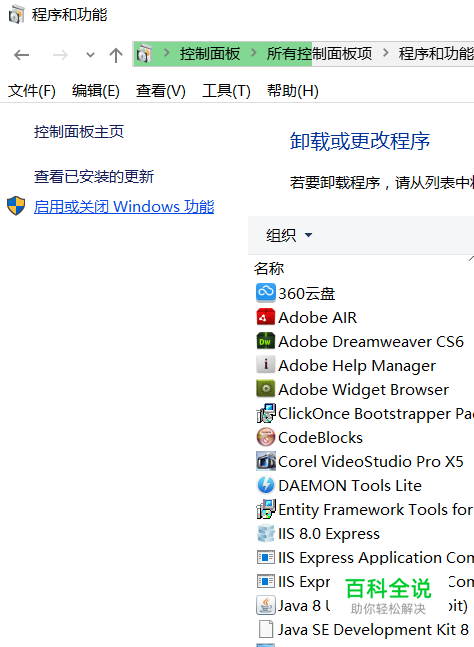Open the 文件(F) menu
The width and height of the screenshot is (474, 647).
pyautogui.click(x=32, y=90)
